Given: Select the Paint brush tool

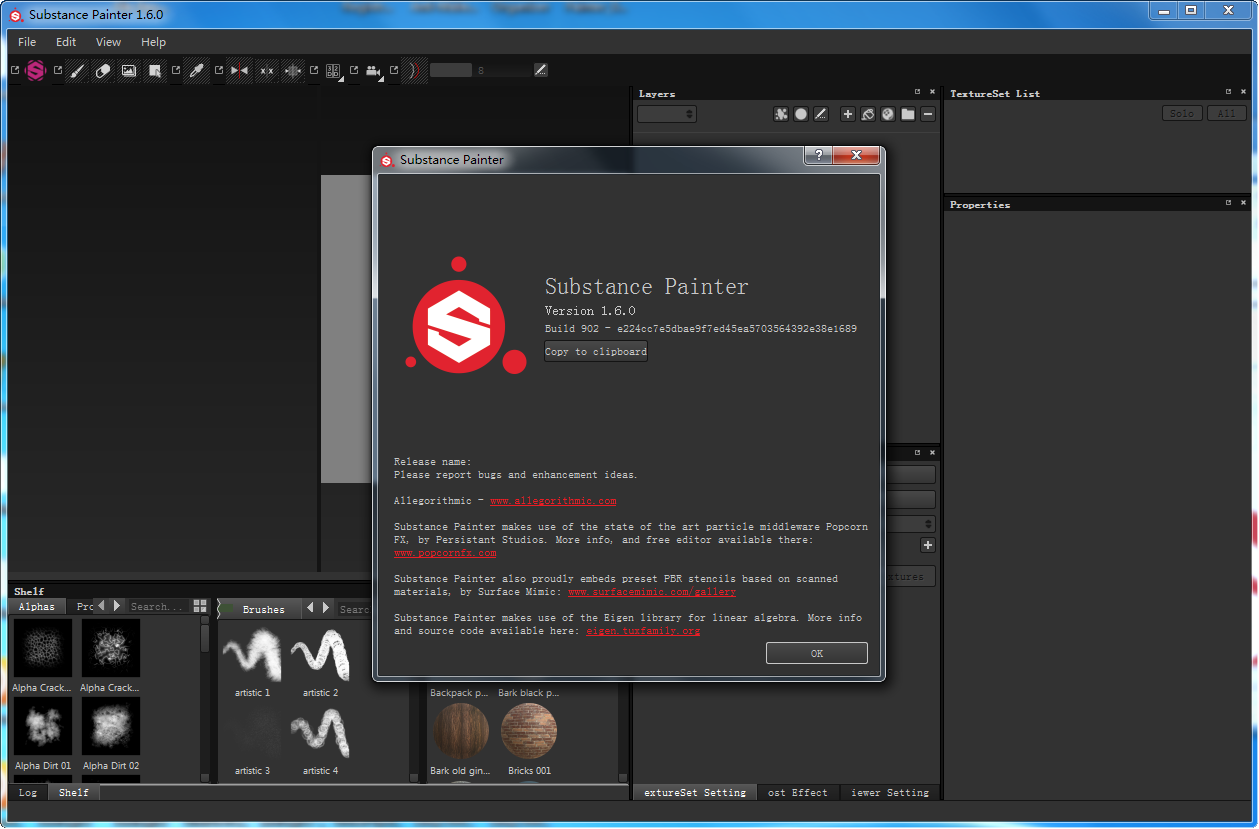Looking at the screenshot, I should (78, 71).
